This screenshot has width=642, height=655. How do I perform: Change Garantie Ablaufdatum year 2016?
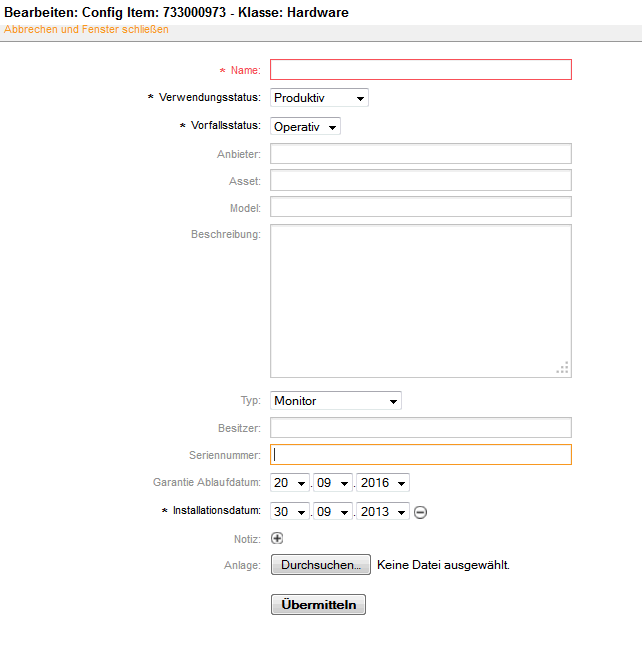pyautogui.click(x=383, y=483)
